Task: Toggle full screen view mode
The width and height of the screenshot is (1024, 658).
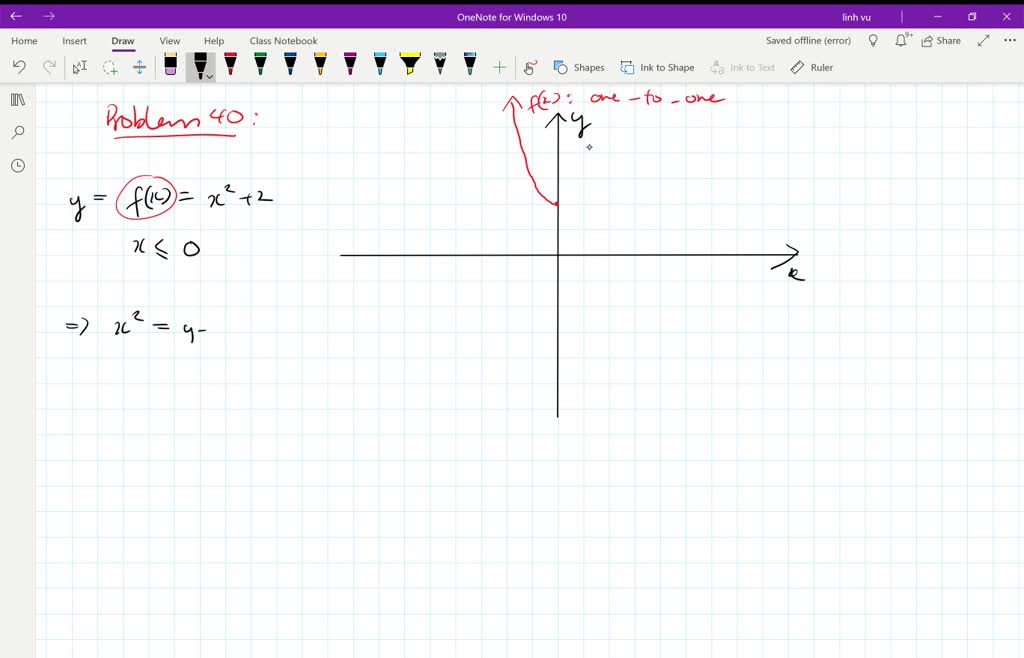Action: click(983, 40)
